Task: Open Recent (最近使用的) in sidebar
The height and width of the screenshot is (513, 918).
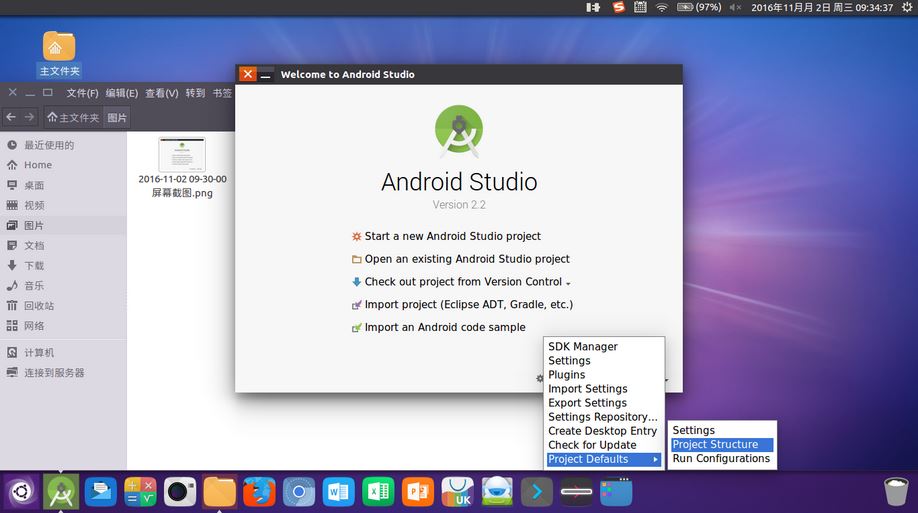Action: click(63, 145)
